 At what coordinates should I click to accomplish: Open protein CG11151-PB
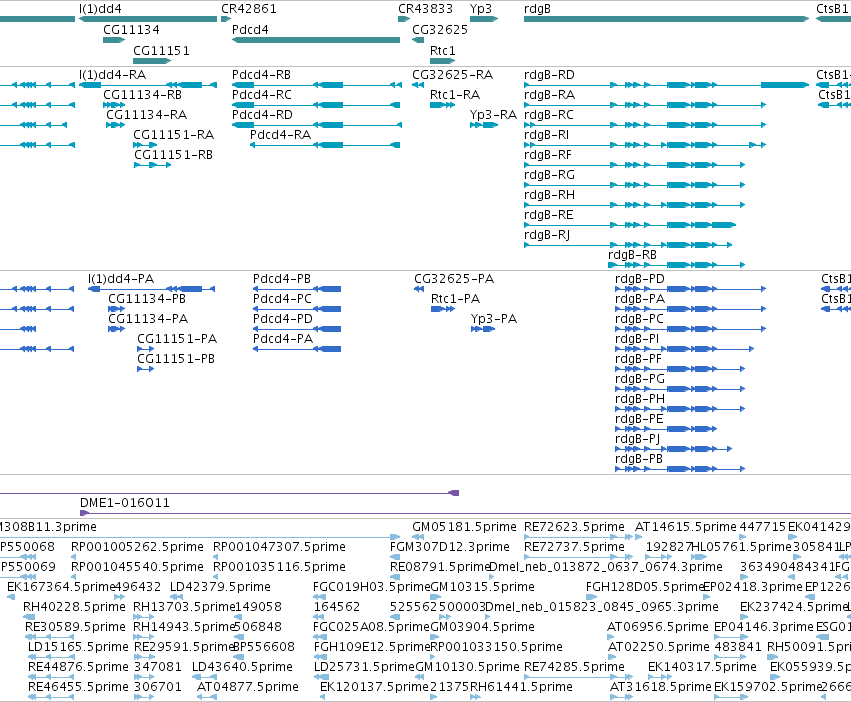176,359
